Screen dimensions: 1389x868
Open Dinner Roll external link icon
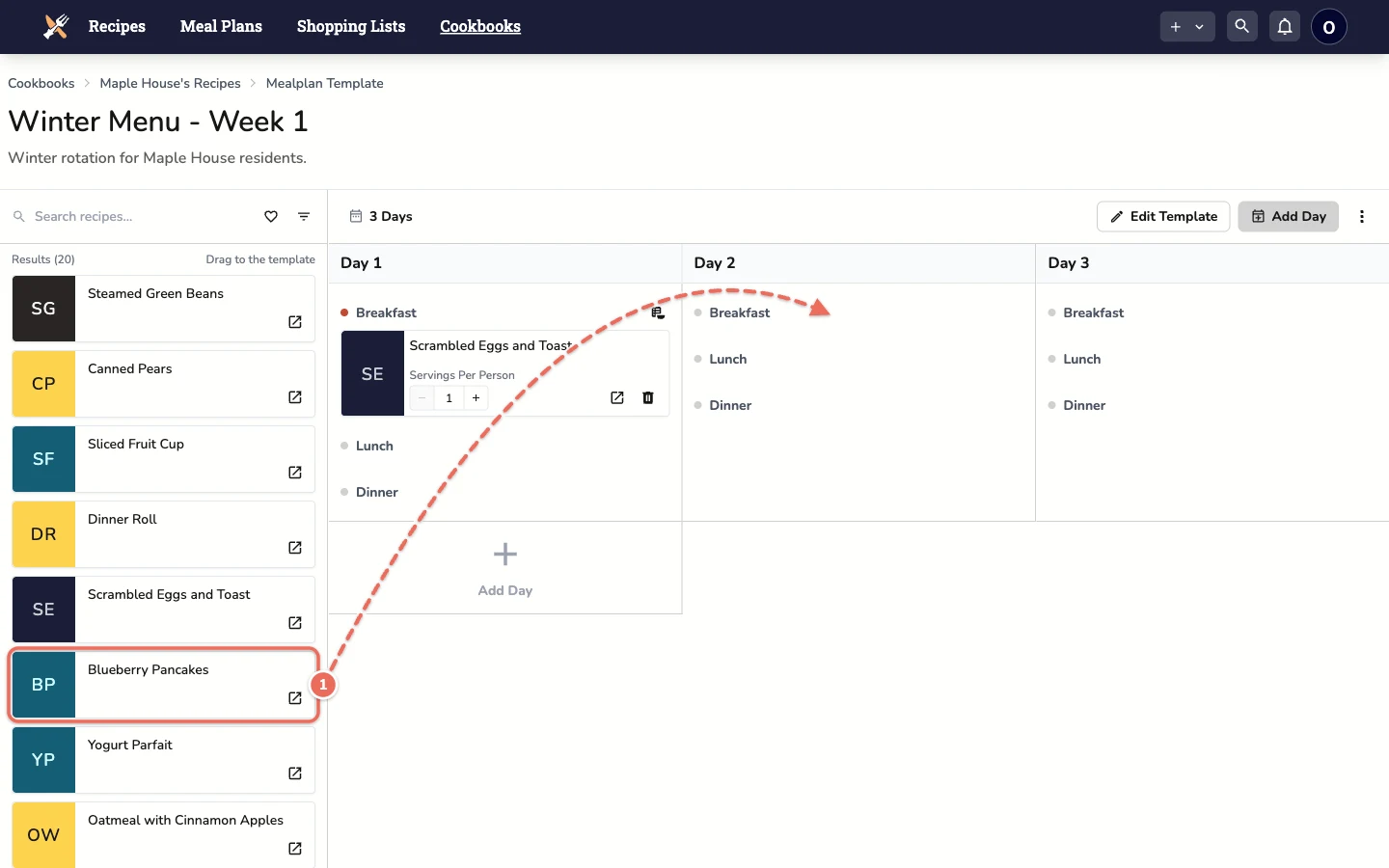[295, 548]
